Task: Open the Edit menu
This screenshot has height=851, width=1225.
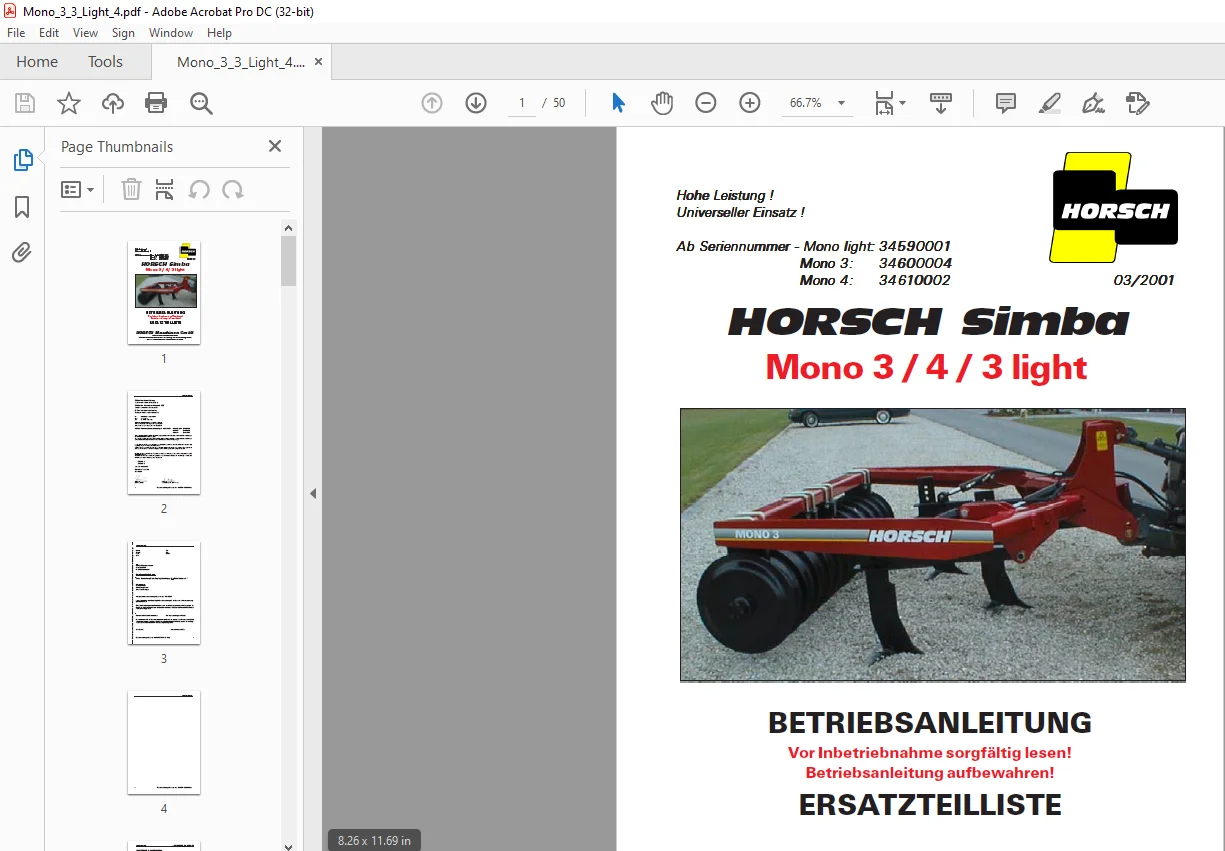Action: [49, 33]
